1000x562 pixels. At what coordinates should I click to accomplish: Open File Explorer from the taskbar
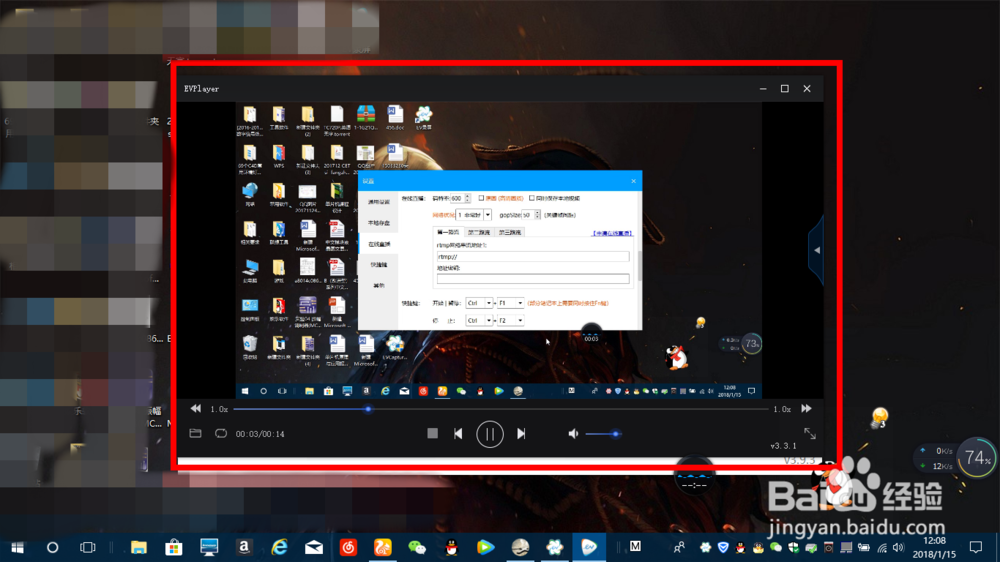point(138,547)
